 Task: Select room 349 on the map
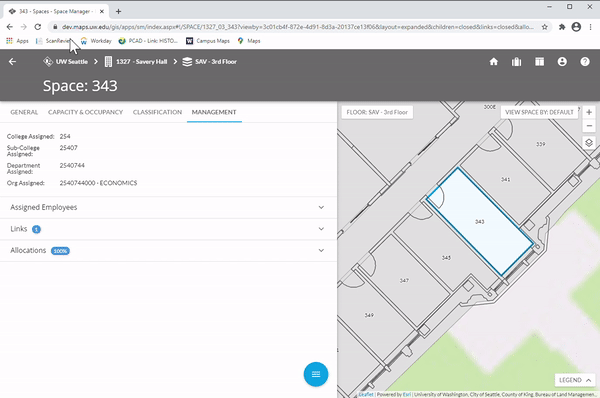point(369,315)
